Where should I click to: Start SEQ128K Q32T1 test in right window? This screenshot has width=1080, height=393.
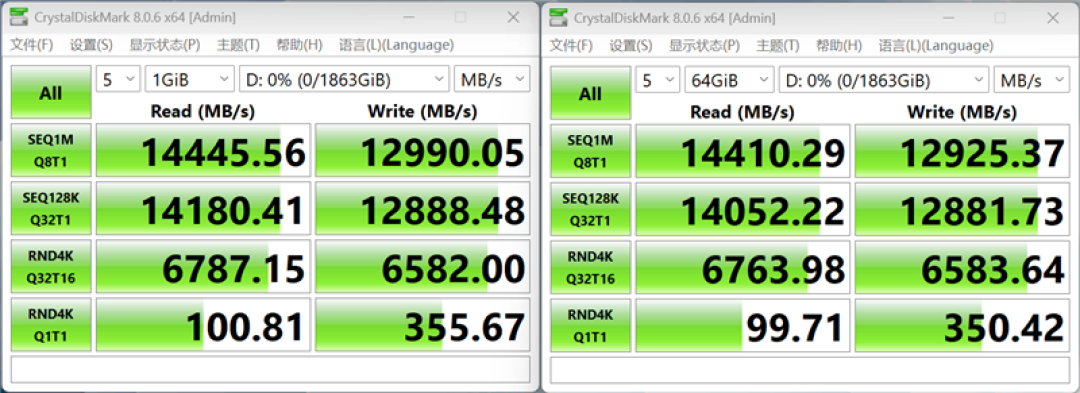tap(590, 209)
